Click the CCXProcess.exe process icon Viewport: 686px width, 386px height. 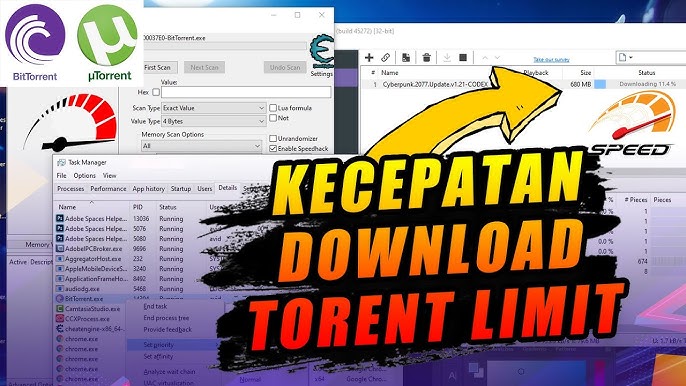click(x=60, y=319)
